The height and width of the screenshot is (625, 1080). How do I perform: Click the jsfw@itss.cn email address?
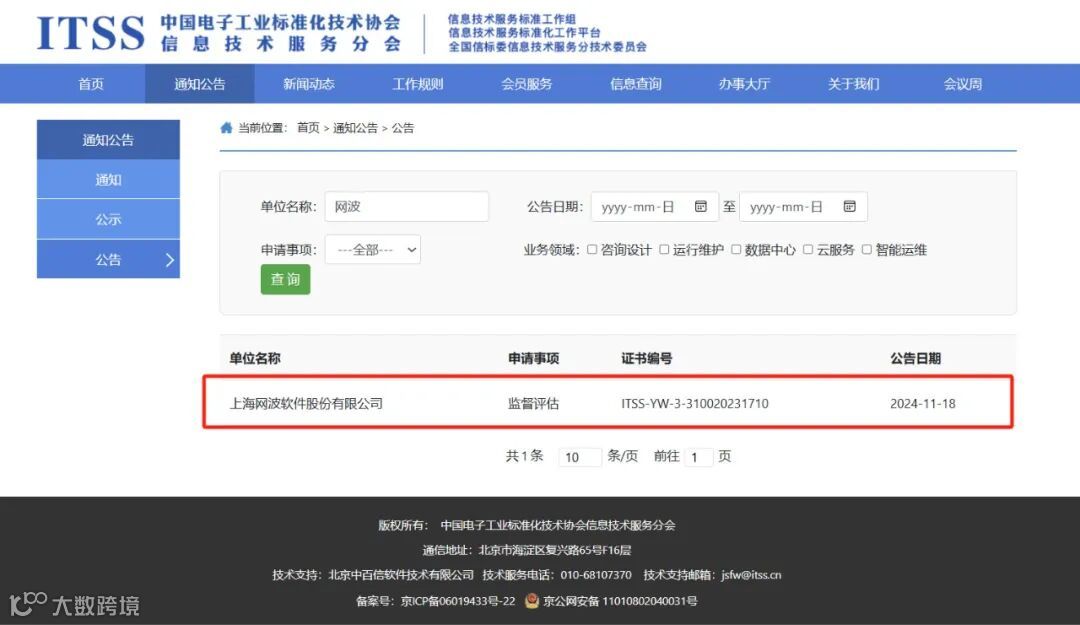[x=751, y=575]
